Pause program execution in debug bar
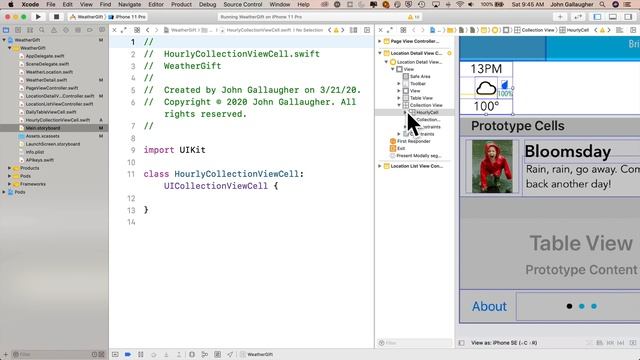 click(140, 354)
